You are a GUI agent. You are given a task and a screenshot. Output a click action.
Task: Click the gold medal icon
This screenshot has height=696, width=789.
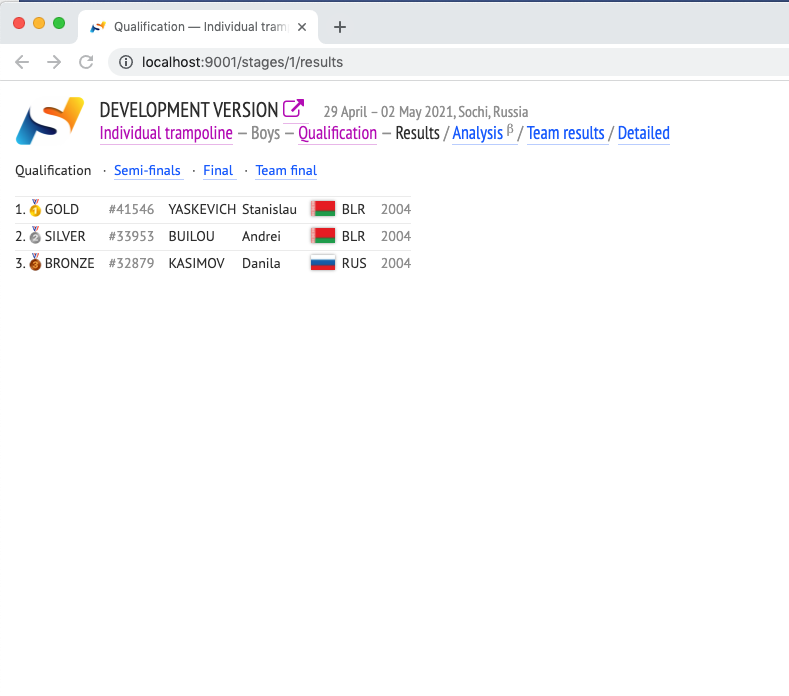35,208
